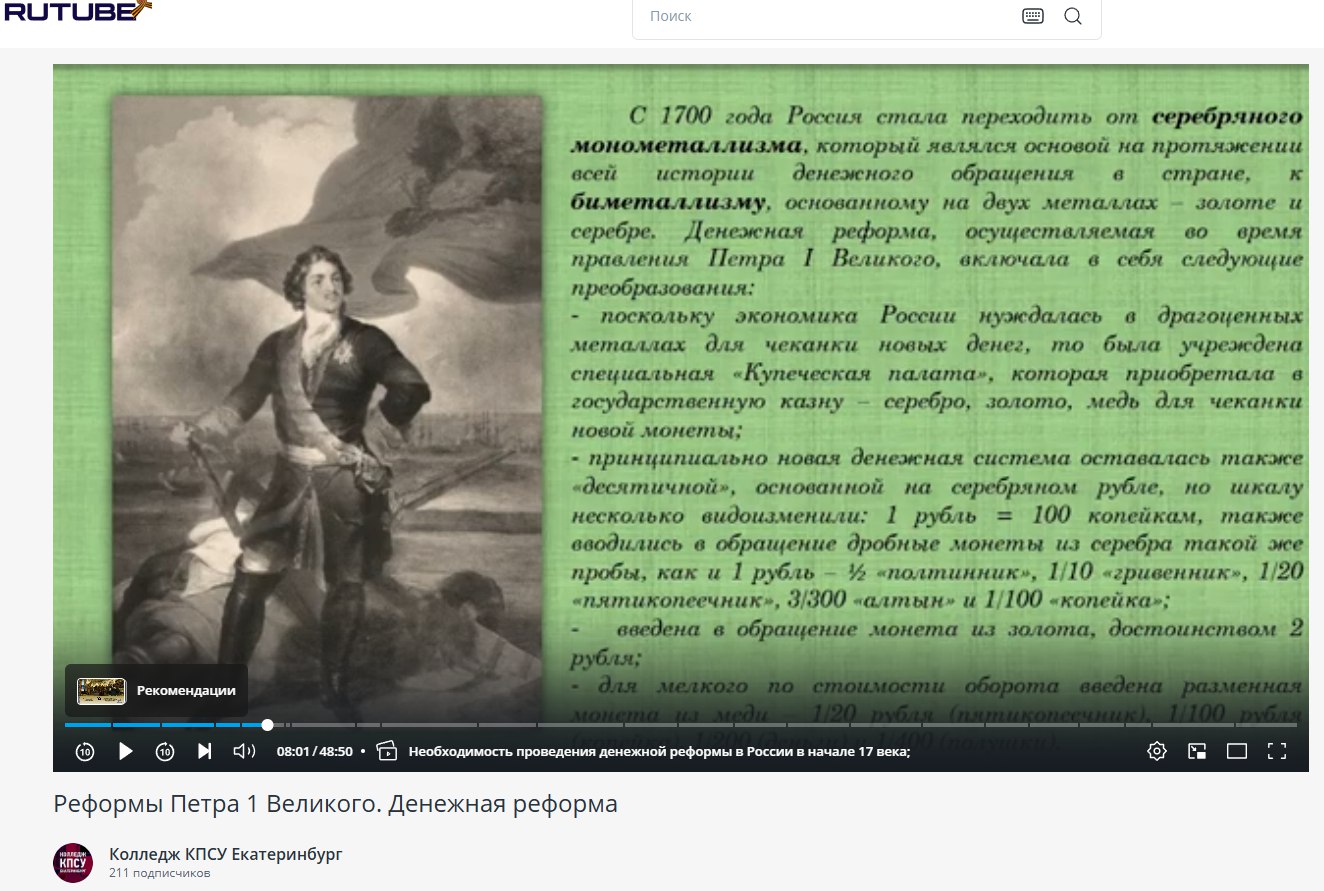Switch to theater mode
1324x891 pixels.
(1237, 751)
